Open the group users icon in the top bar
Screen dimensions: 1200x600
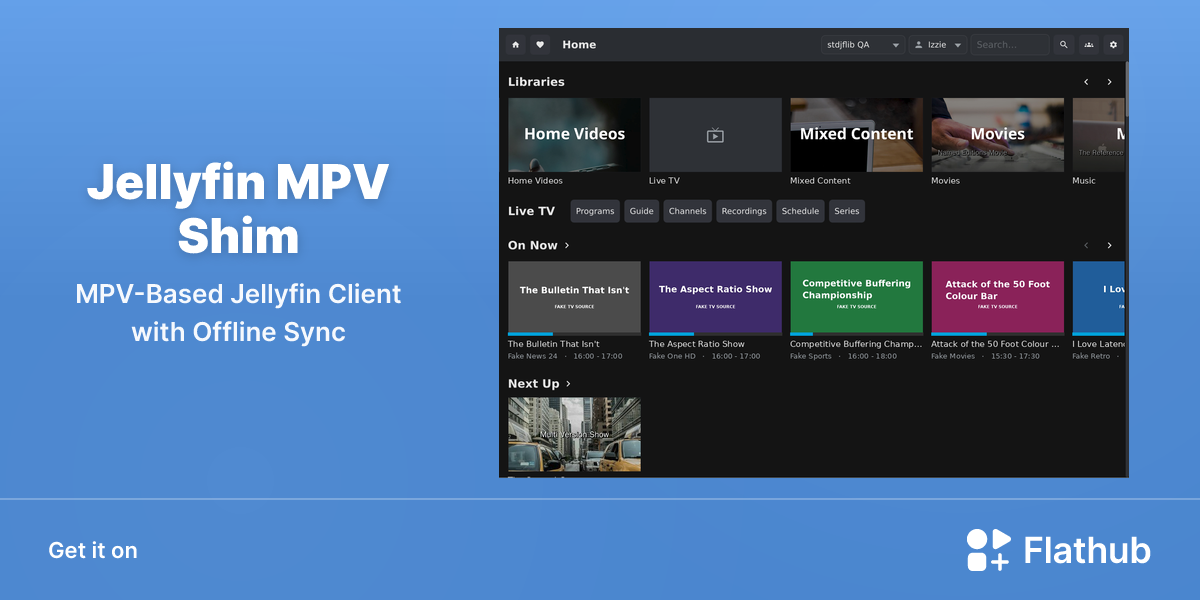click(x=1088, y=45)
